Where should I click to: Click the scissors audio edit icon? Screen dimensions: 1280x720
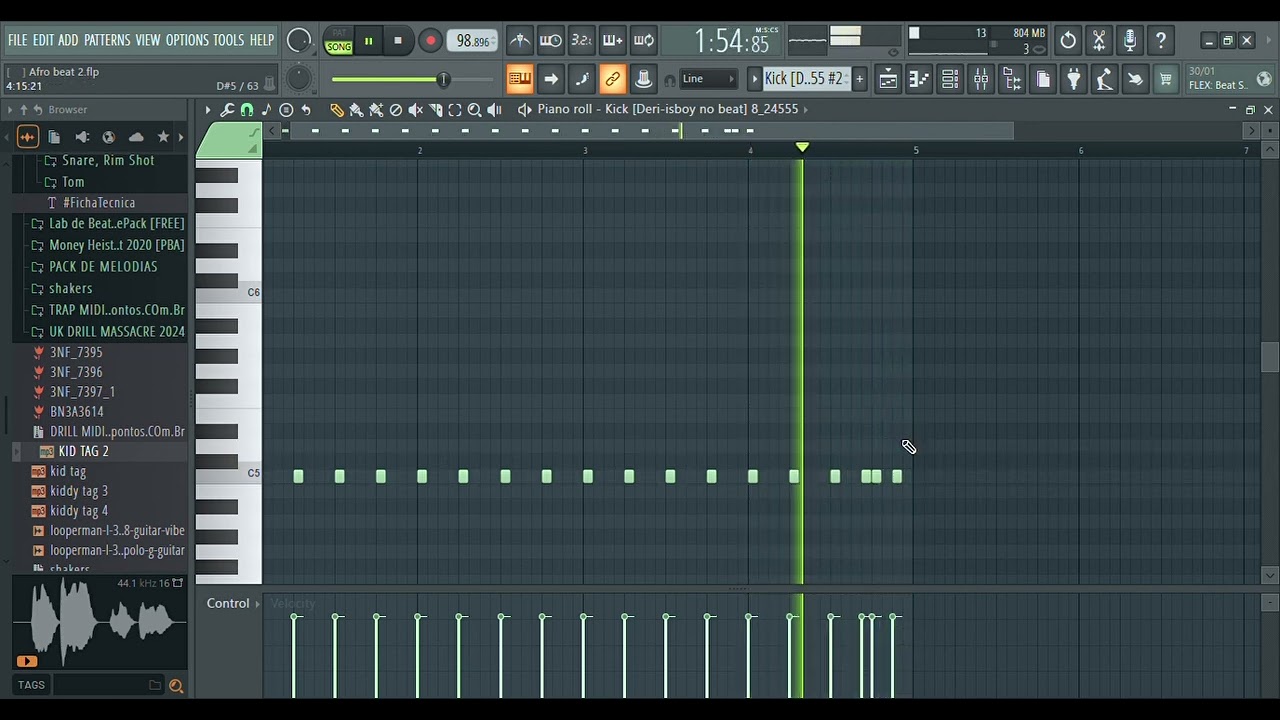(x=1099, y=41)
